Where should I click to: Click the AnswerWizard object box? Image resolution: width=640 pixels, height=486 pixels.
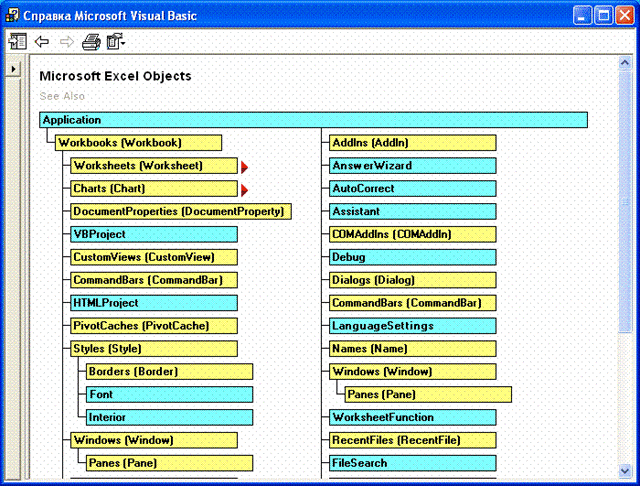coord(413,166)
